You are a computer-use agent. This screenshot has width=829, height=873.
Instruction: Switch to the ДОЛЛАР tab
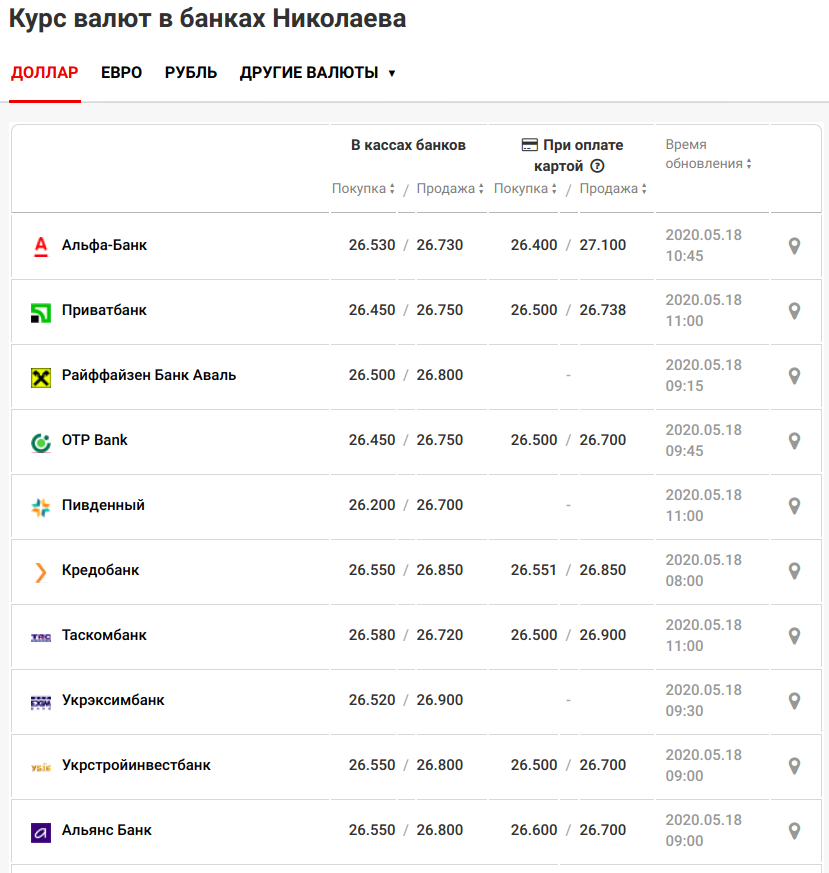point(45,73)
